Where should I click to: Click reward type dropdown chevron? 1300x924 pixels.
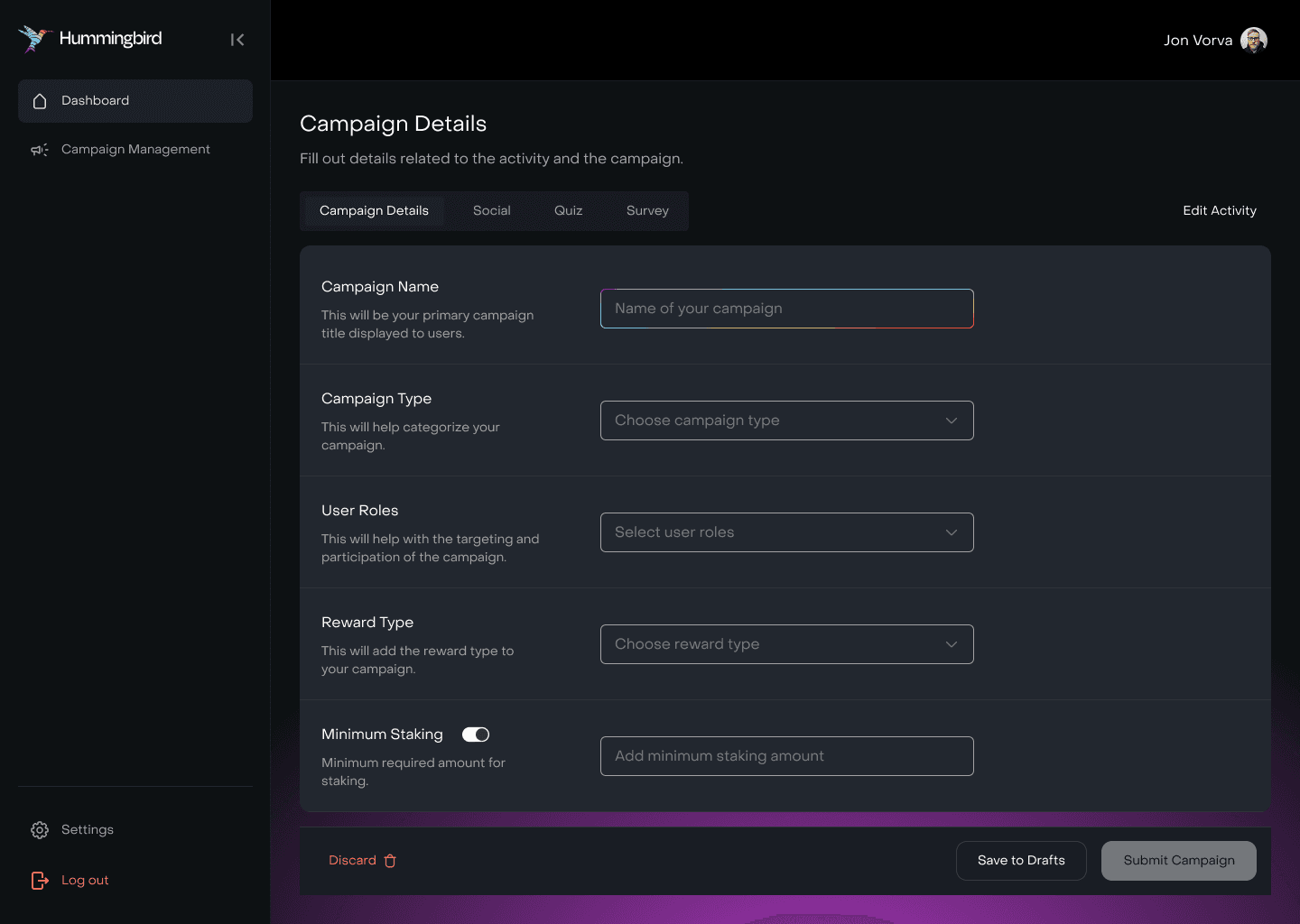click(952, 644)
